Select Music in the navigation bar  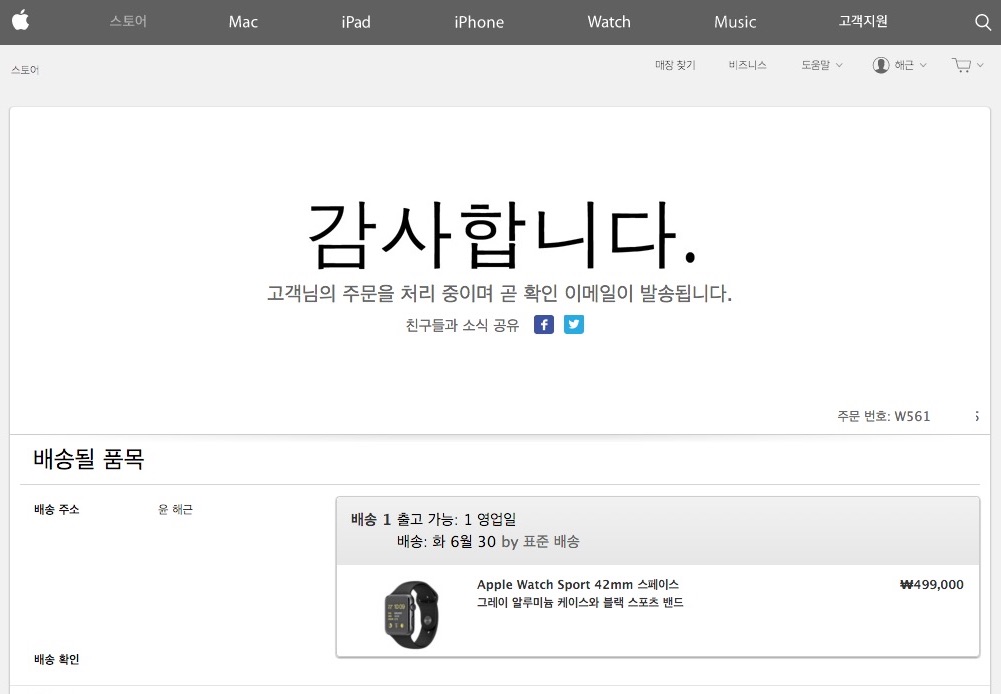pyautogui.click(x=735, y=22)
